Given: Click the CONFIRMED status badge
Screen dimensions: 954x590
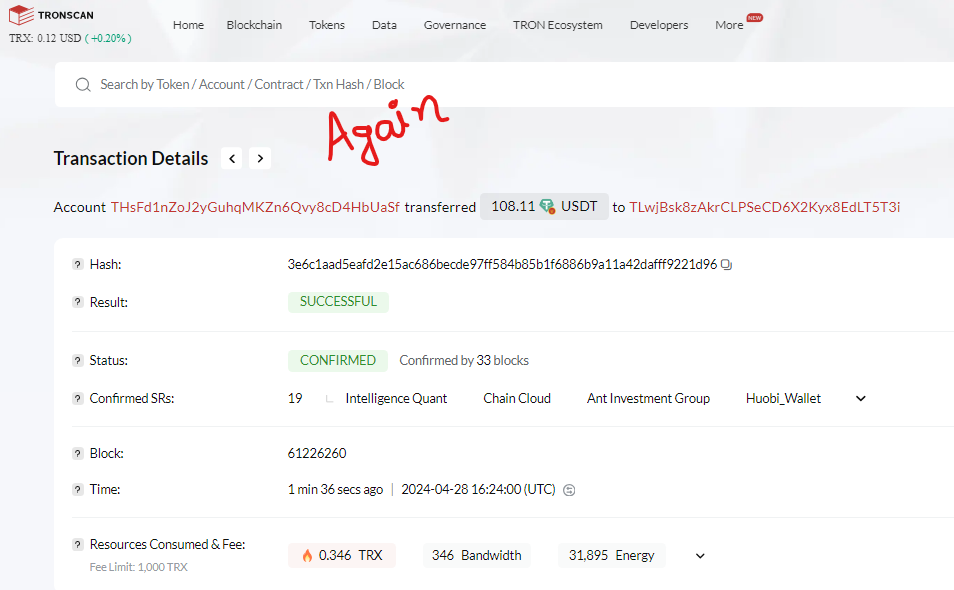Looking at the screenshot, I should click(x=338, y=361).
